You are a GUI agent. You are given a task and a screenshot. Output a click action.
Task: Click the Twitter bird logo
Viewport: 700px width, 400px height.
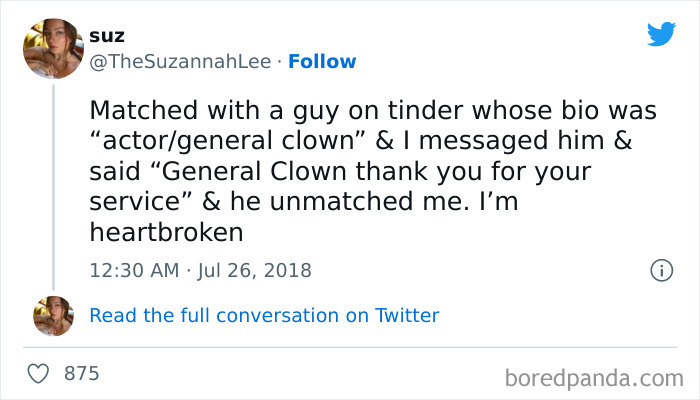661,34
